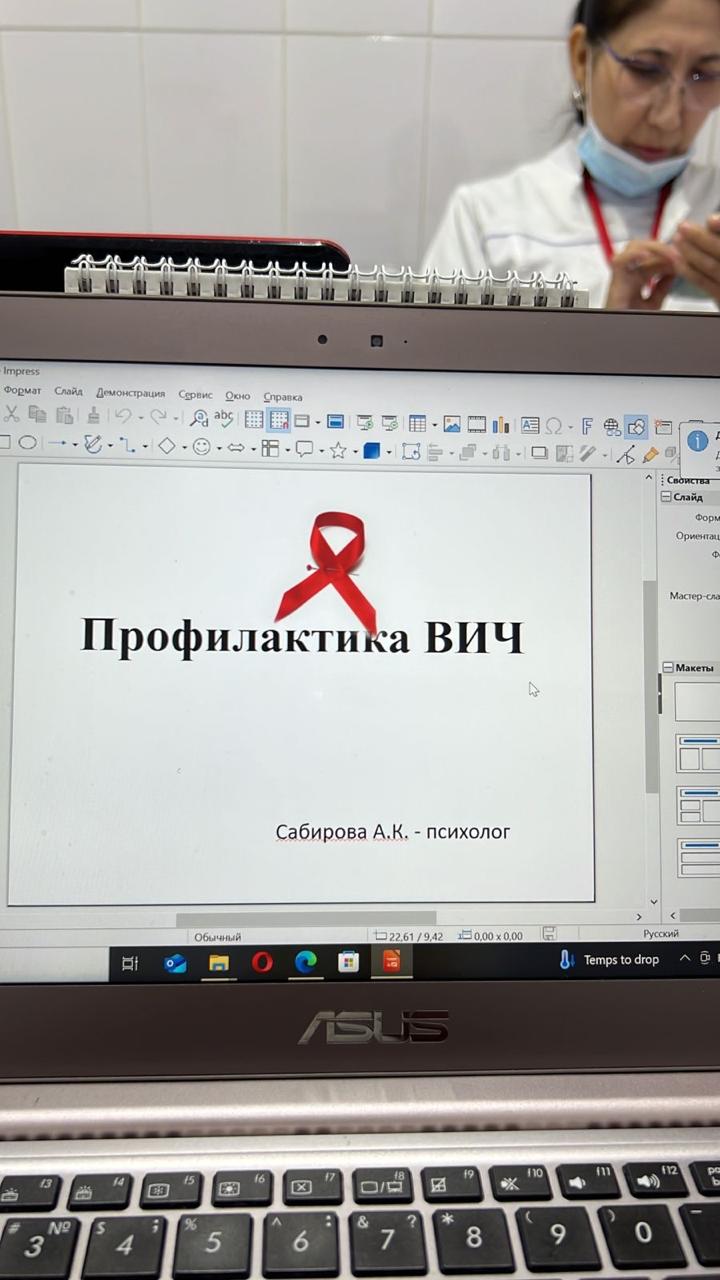Viewport: 720px width, 1280px height.
Task: Toggle the Shadow icon in drawing toolbar
Action: tap(539, 453)
